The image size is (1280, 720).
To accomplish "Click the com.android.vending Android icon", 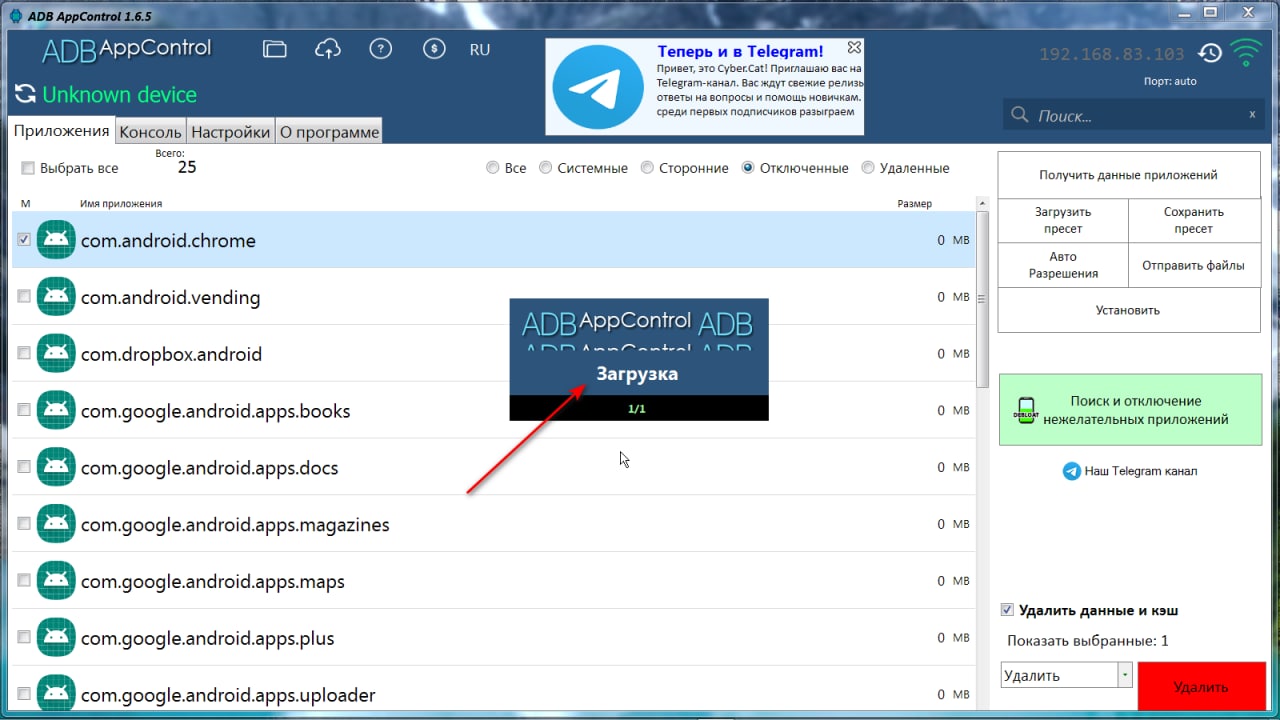I will point(56,297).
